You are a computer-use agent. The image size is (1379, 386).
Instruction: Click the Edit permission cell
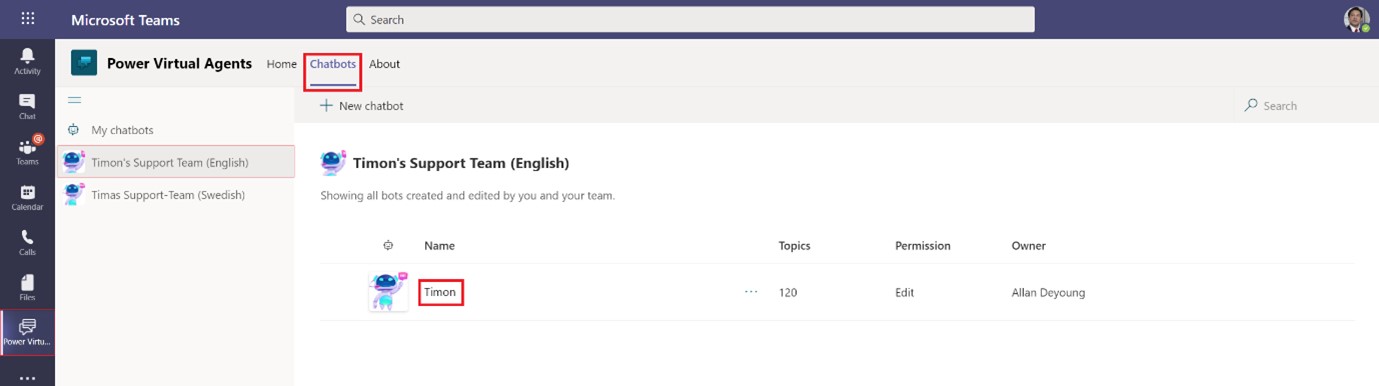[x=904, y=293]
